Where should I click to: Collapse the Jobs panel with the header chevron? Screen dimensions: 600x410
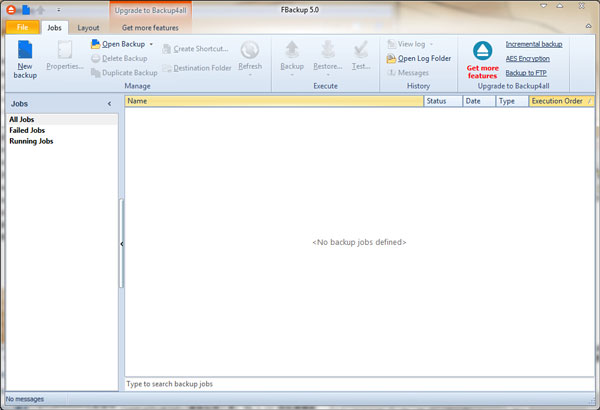click(x=109, y=104)
